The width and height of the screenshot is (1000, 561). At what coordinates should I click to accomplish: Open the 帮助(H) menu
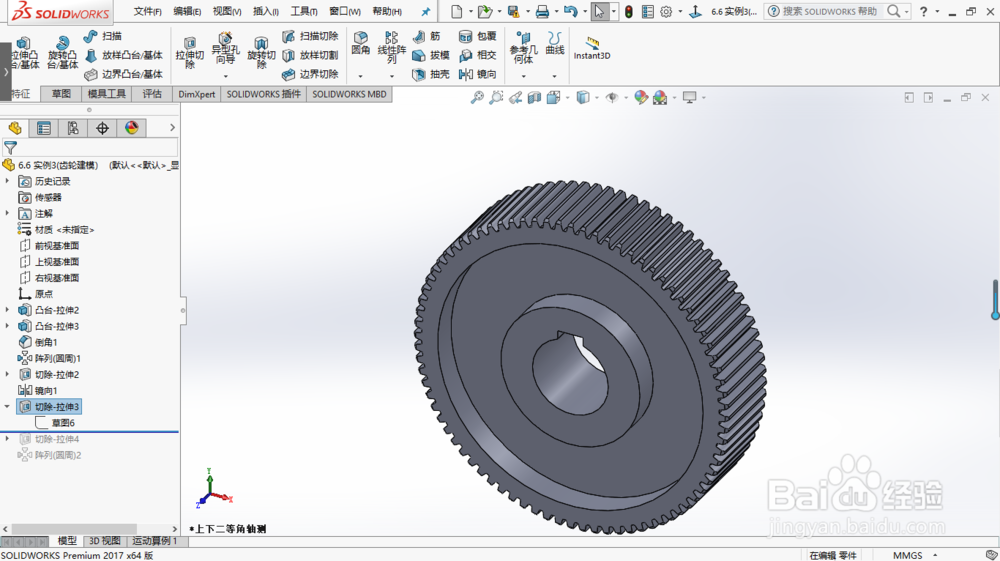[386, 11]
